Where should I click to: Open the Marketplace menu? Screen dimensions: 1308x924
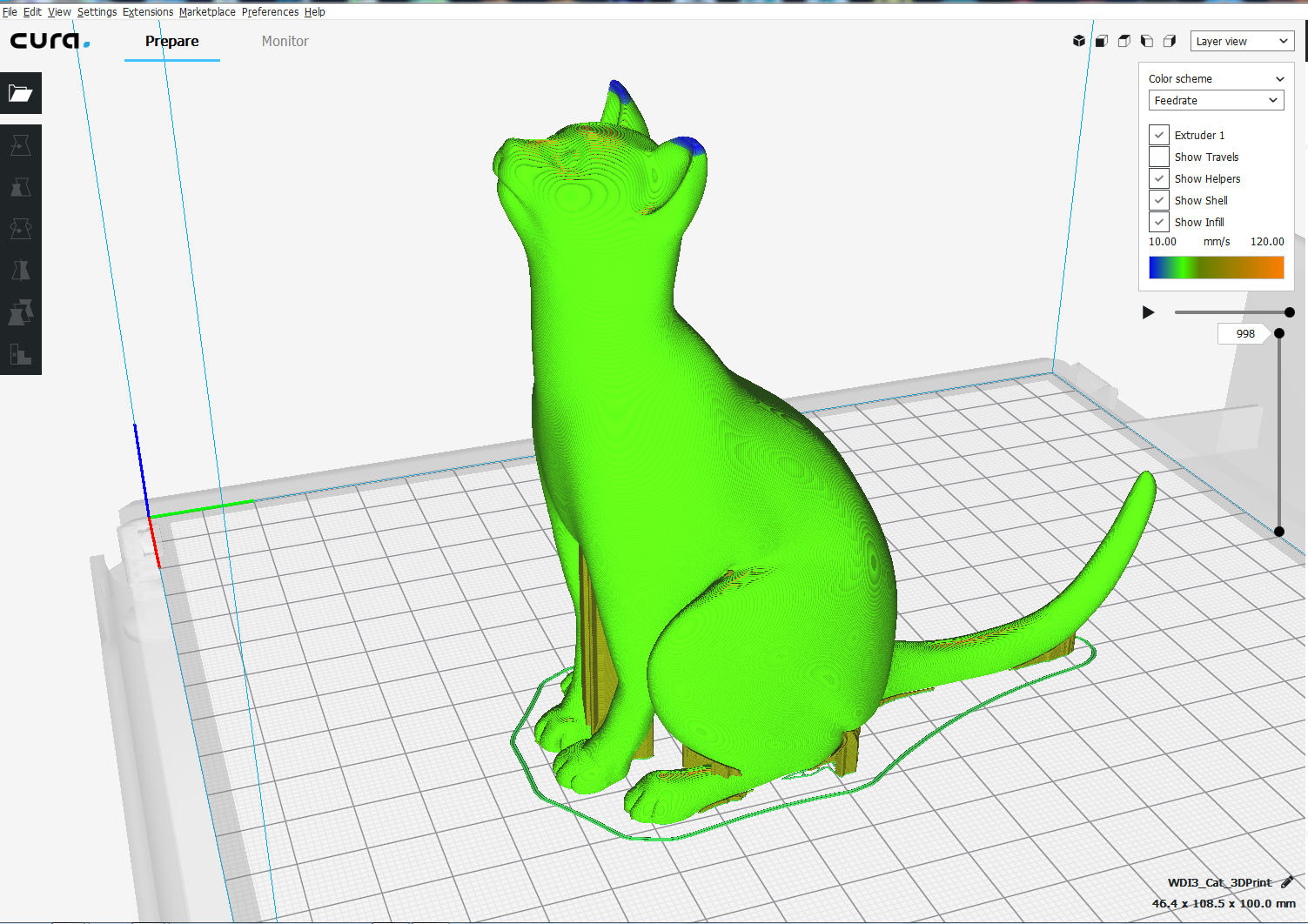207,12
